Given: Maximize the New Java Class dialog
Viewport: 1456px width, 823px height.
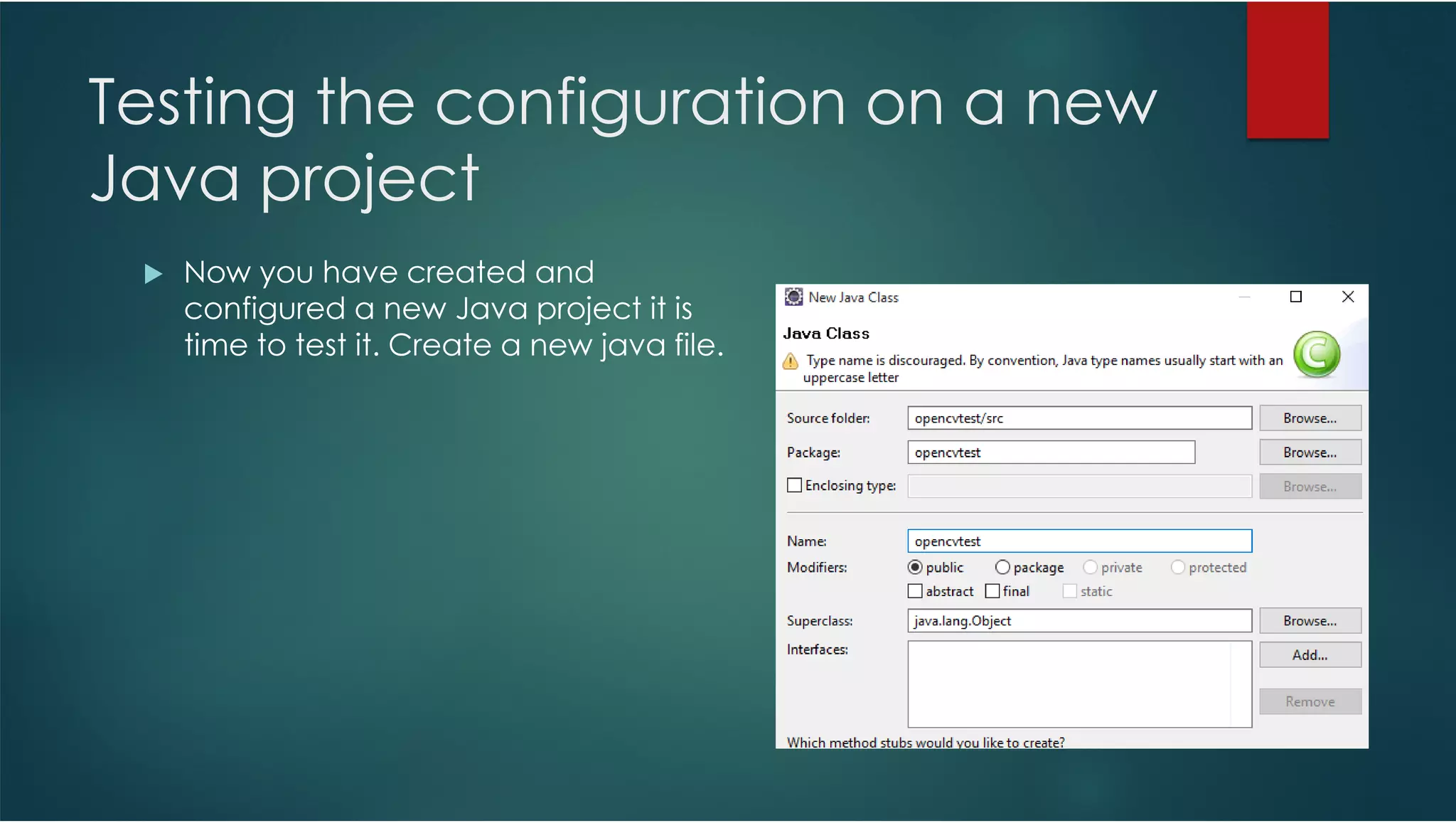Looking at the screenshot, I should pos(1295,297).
